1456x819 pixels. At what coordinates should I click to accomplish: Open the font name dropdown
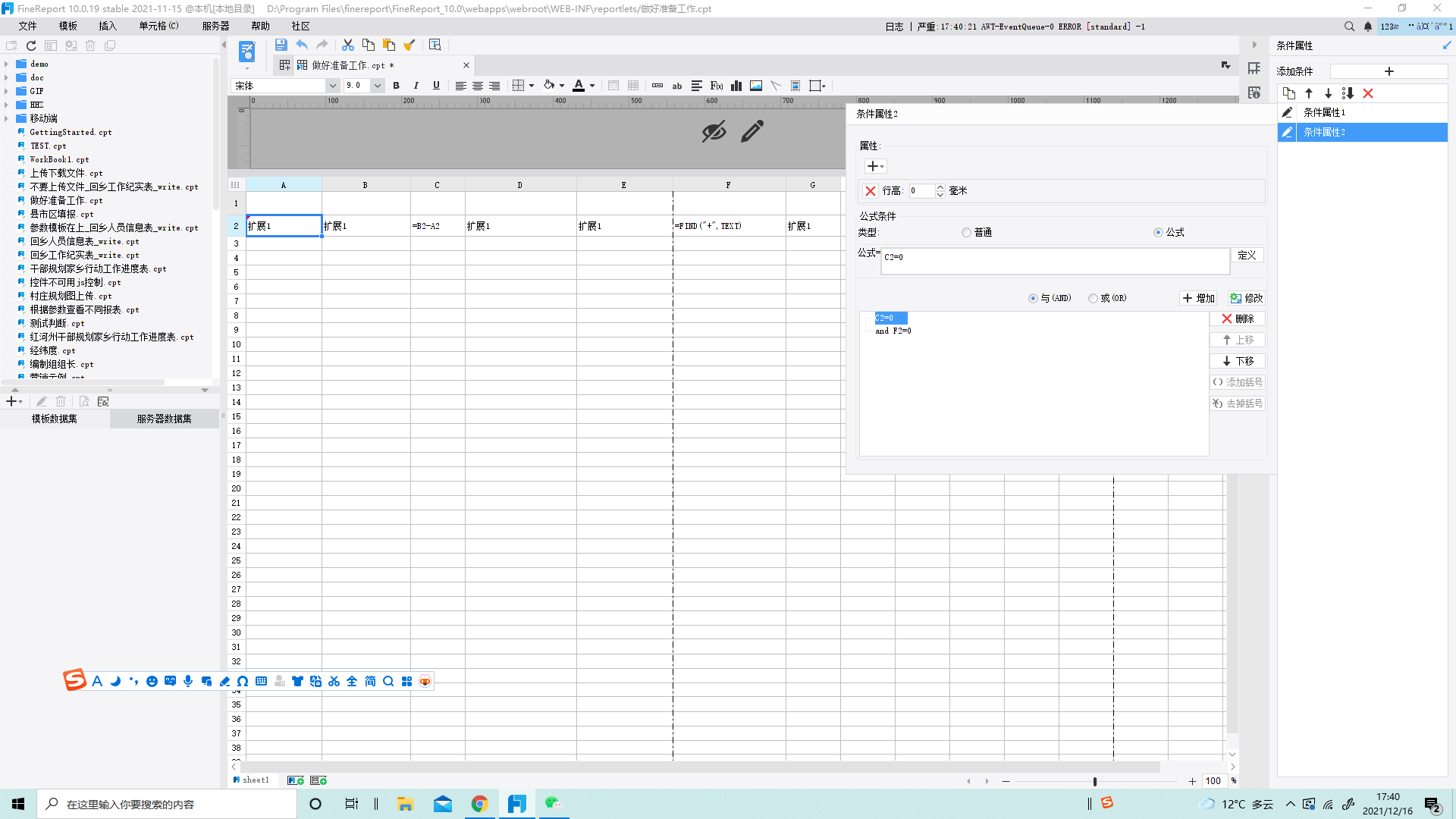pyautogui.click(x=332, y=86)
